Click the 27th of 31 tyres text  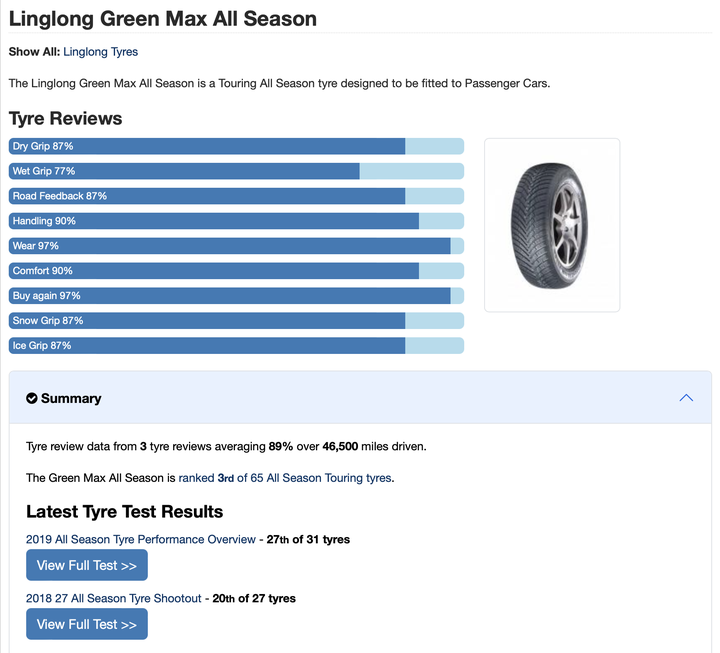pos(308,539)
